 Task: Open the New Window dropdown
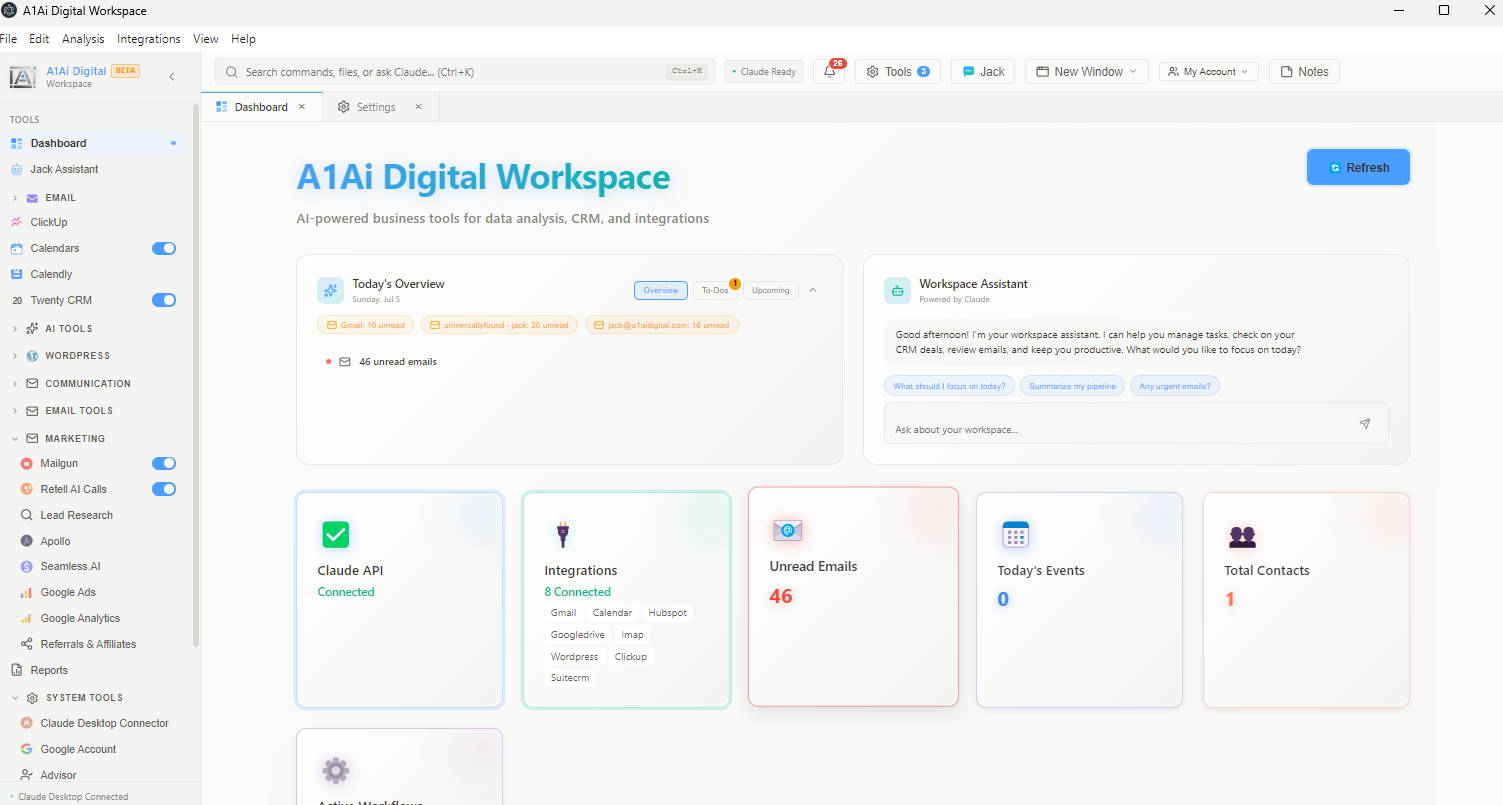[1086, 72]
